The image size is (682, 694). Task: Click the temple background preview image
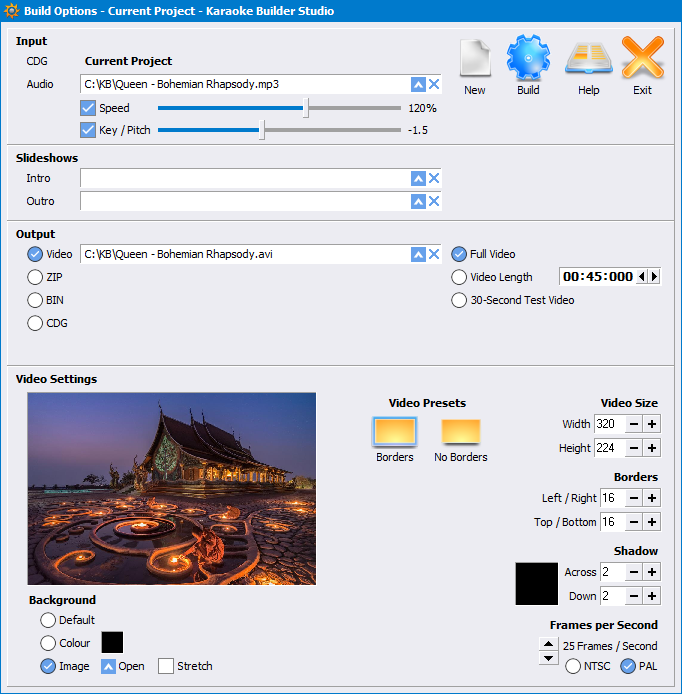point(172,489)
